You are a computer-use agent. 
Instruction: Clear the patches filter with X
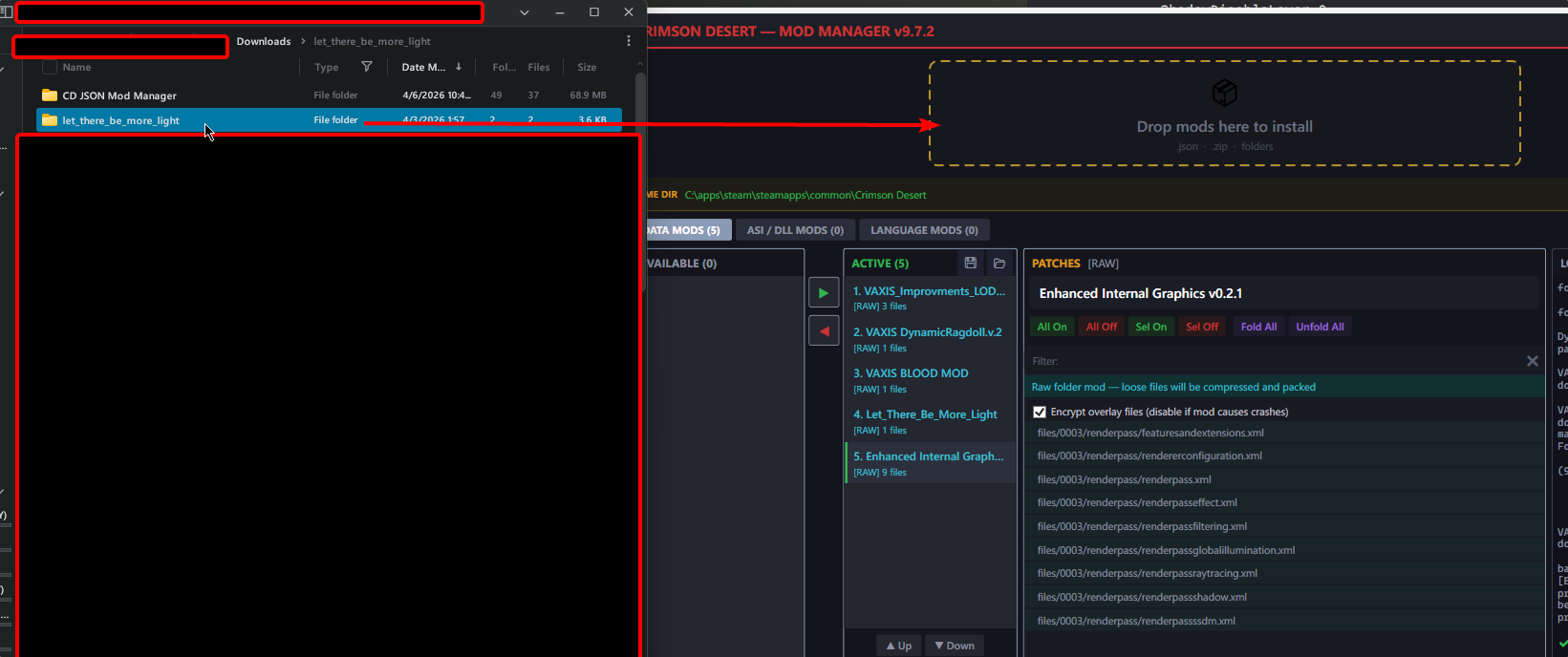(x=1533, y=361)
